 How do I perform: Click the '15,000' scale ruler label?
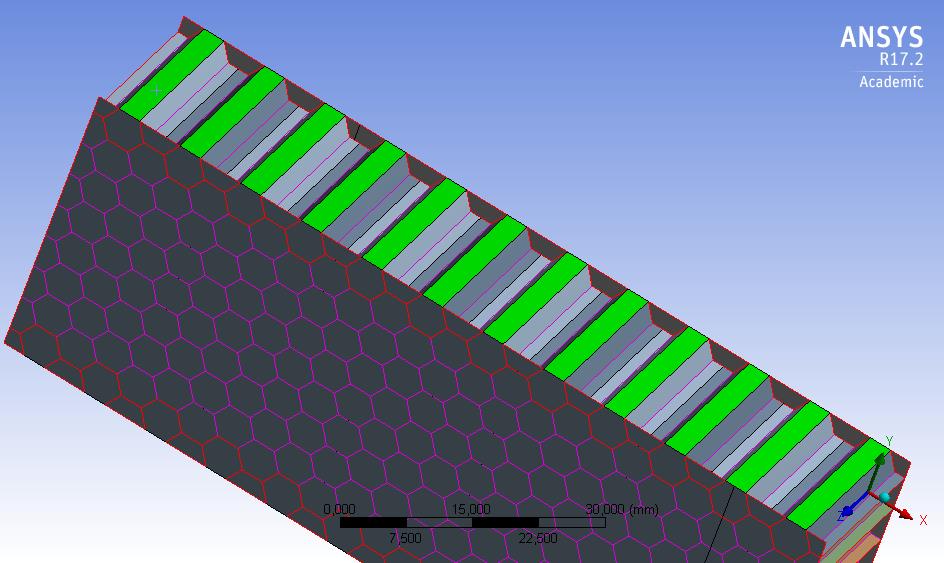tap(470, 509)
